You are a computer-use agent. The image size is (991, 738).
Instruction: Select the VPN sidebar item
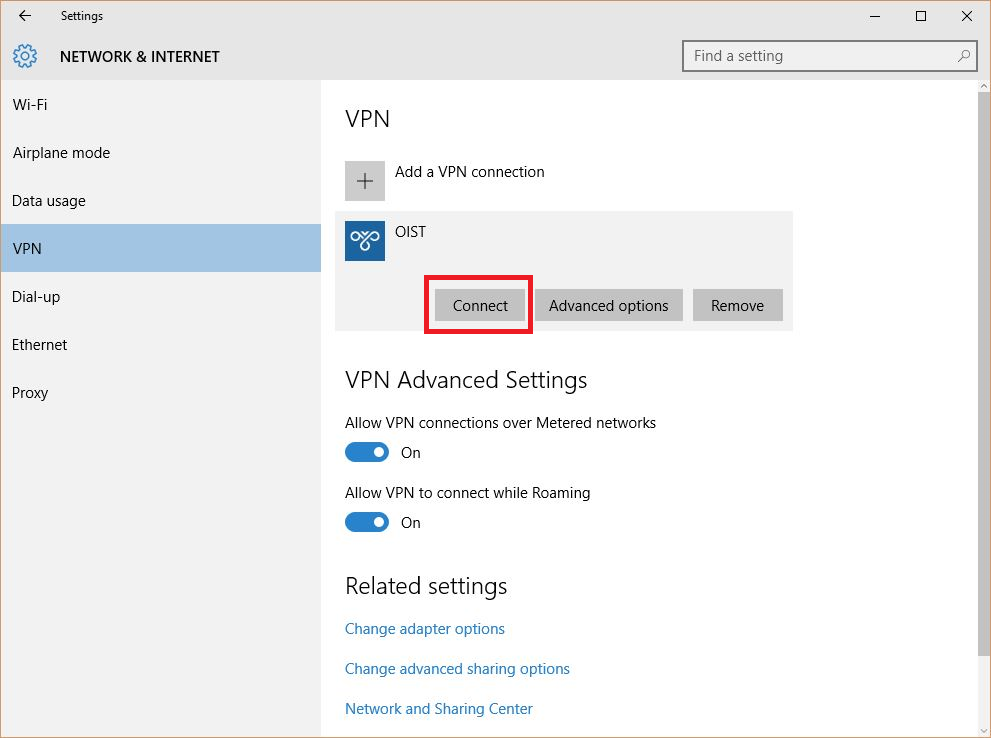[x=27, y=249]
